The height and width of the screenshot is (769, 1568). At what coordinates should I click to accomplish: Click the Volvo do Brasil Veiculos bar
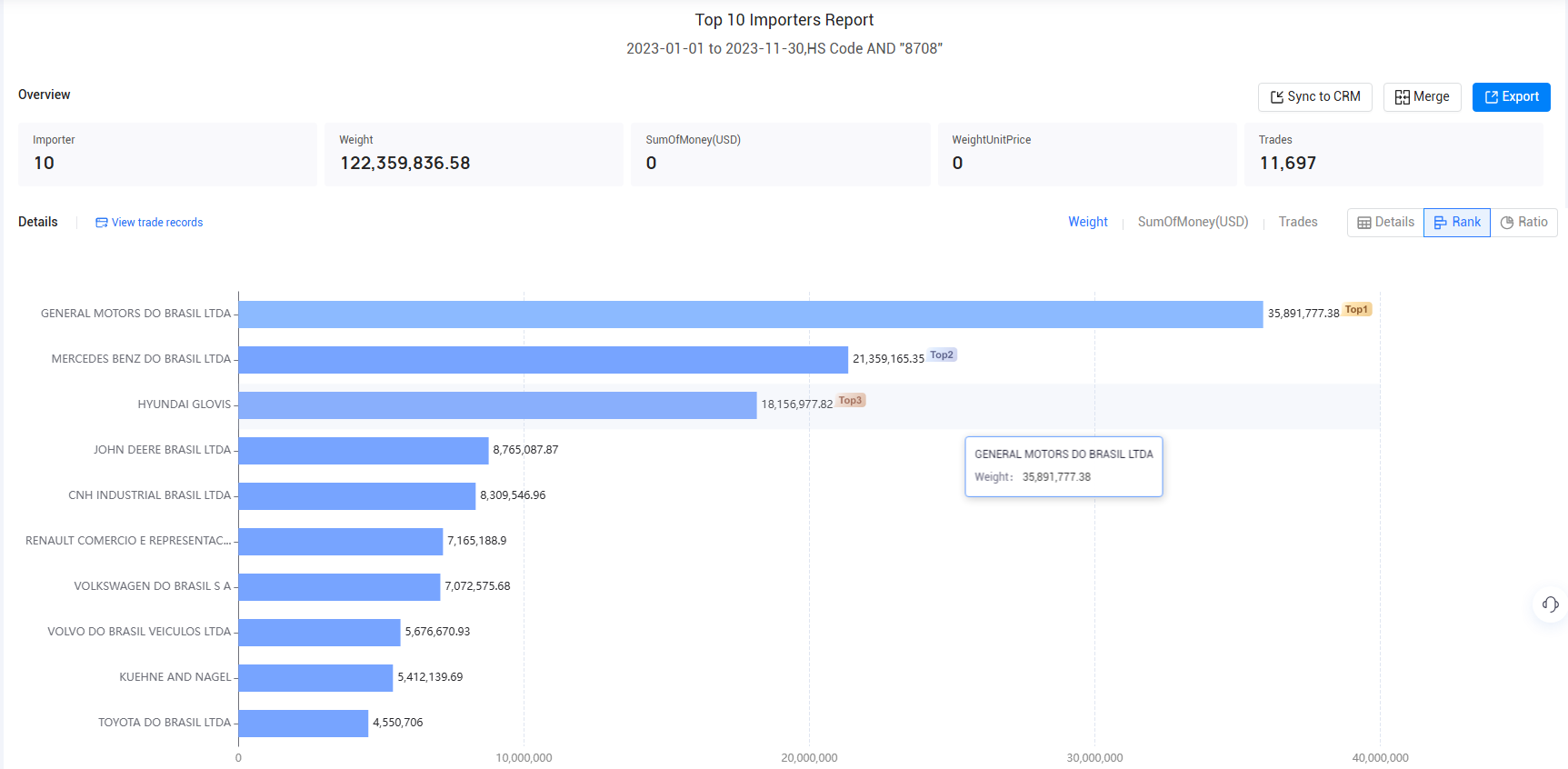click(x=320, y=633)
